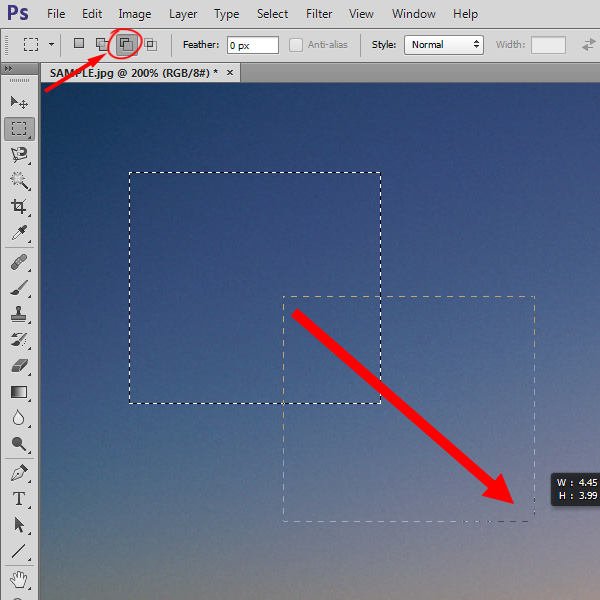Image resolution: width=600 pixels, height=600 pixels.
Task: Choose Subtract from selection mode button
Action: [x=126, y=44]
